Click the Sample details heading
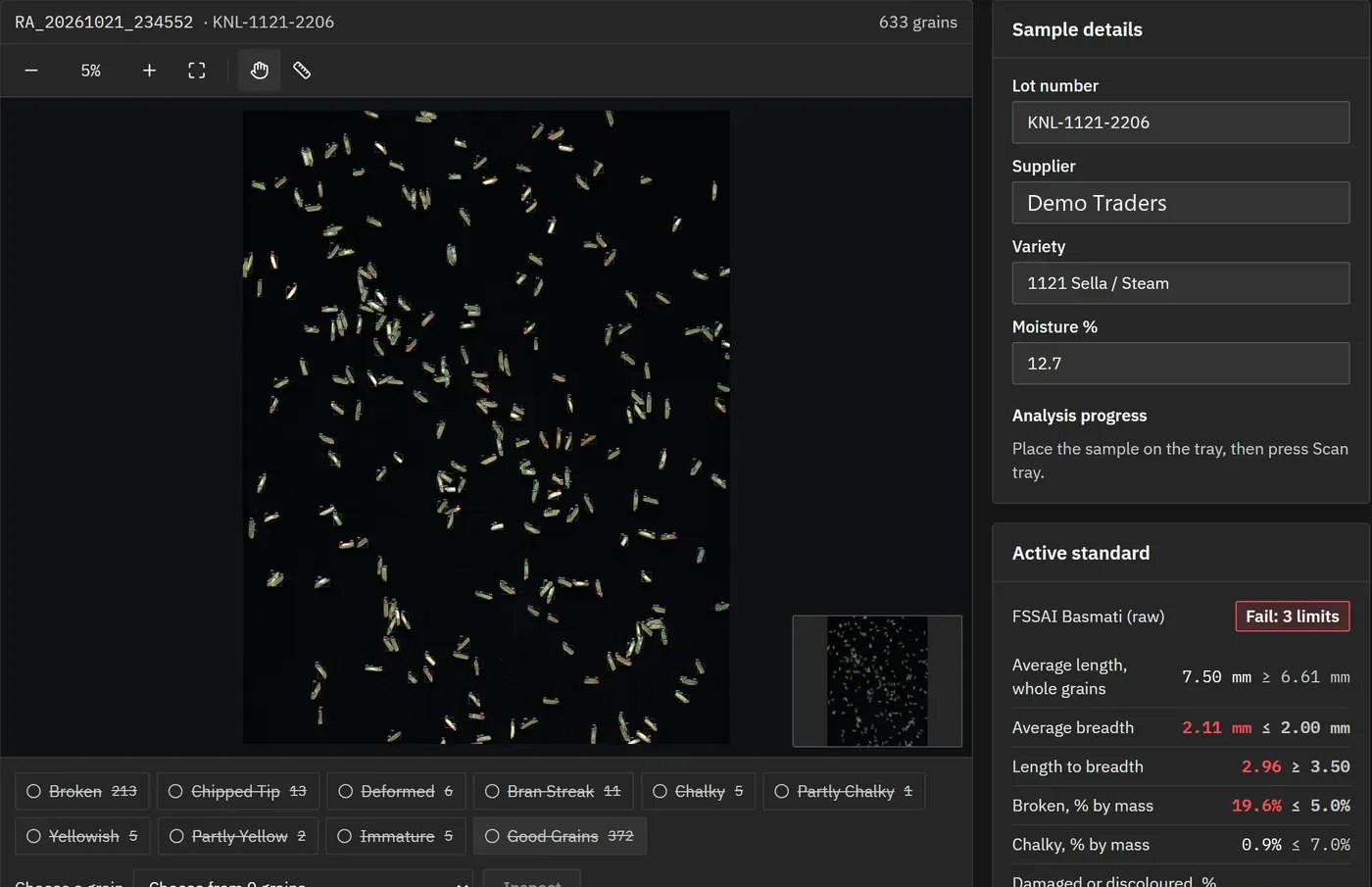This screenshot has width=1372, height=887. (1077, 29)
